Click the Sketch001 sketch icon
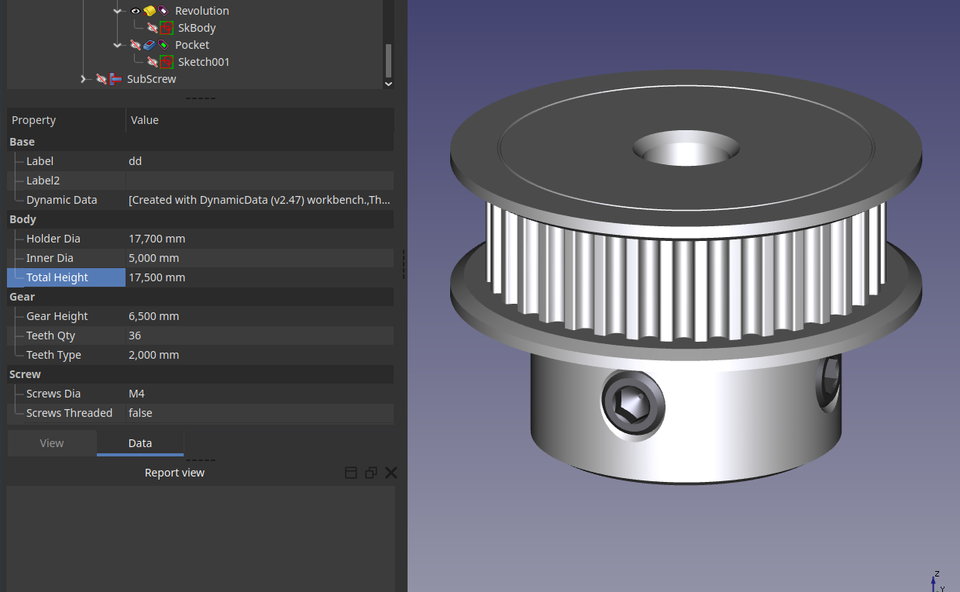The image size is (960, 592). point(166,61)
